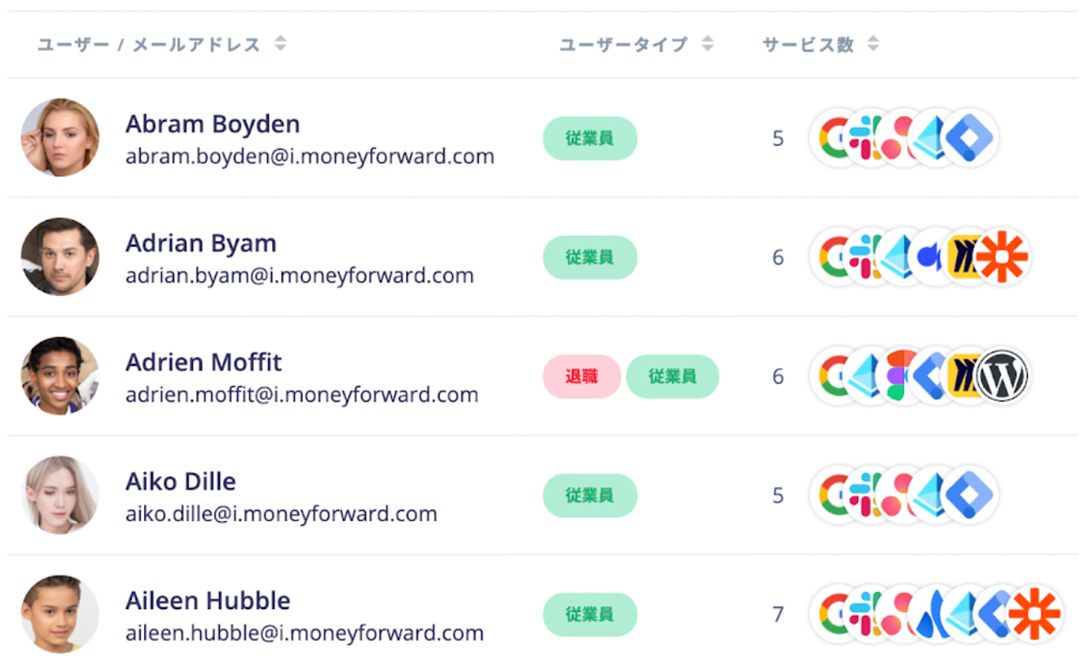Open Adrian Byam's avatar photo
The height and width of the screenshot is (671, 1080).
coord(60,257)
